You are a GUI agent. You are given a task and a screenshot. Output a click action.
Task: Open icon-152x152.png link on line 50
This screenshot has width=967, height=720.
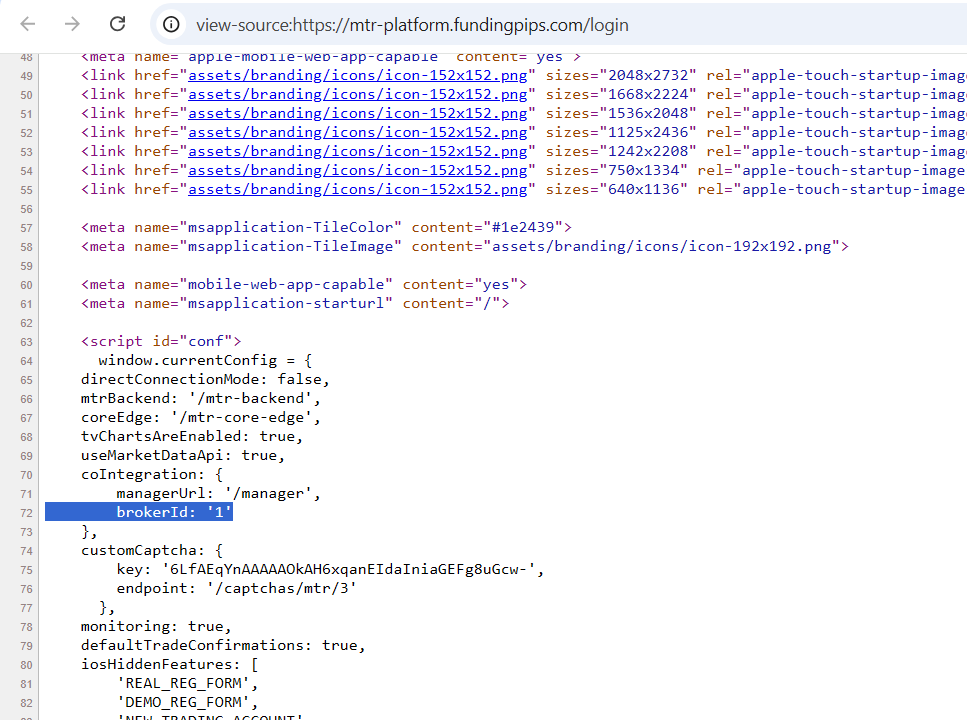(x=358, y=94)
